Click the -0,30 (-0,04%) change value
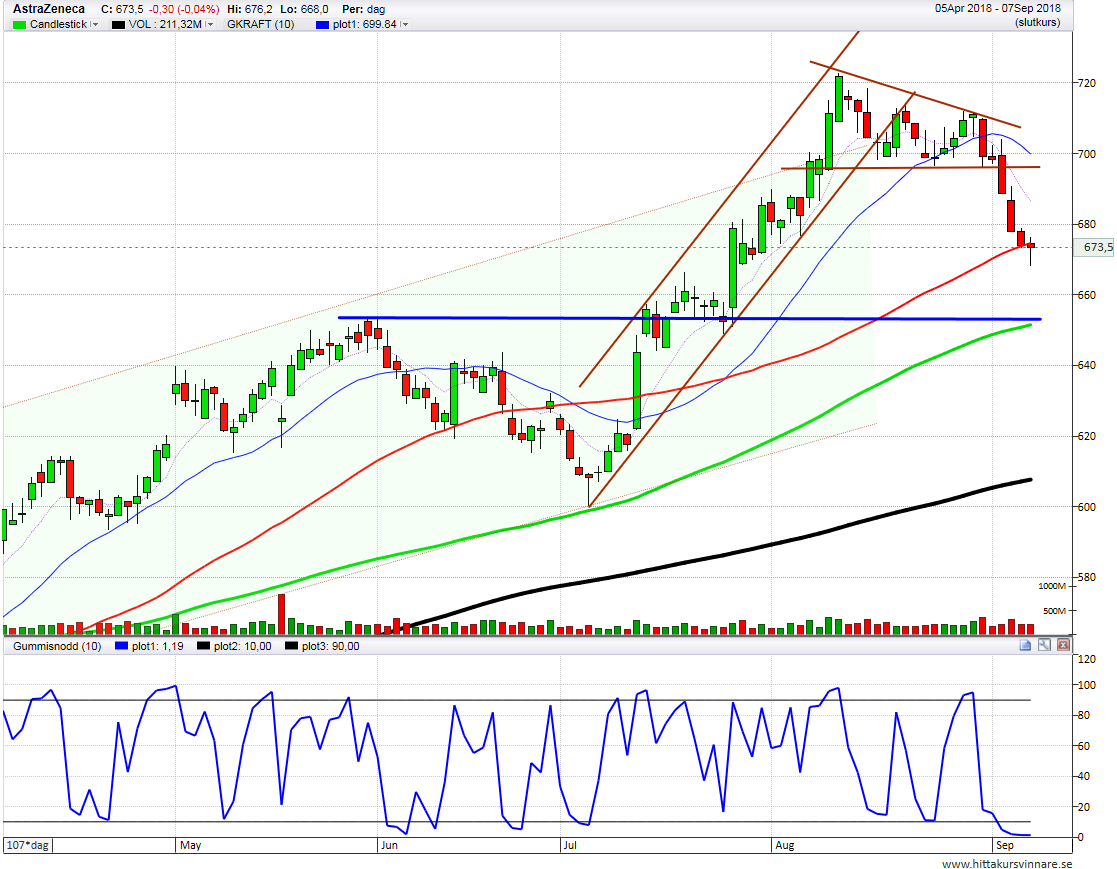 [x=184, y=9]
